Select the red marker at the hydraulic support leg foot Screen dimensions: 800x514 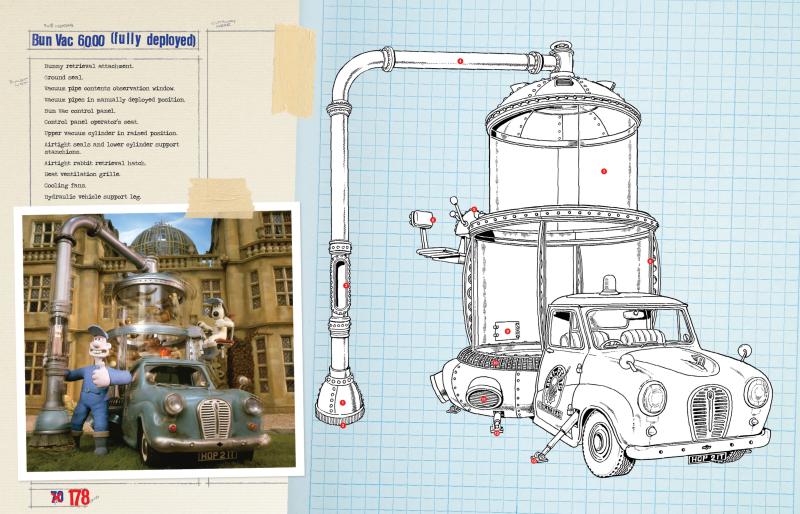pyautogui.click(x=531, y=461)
